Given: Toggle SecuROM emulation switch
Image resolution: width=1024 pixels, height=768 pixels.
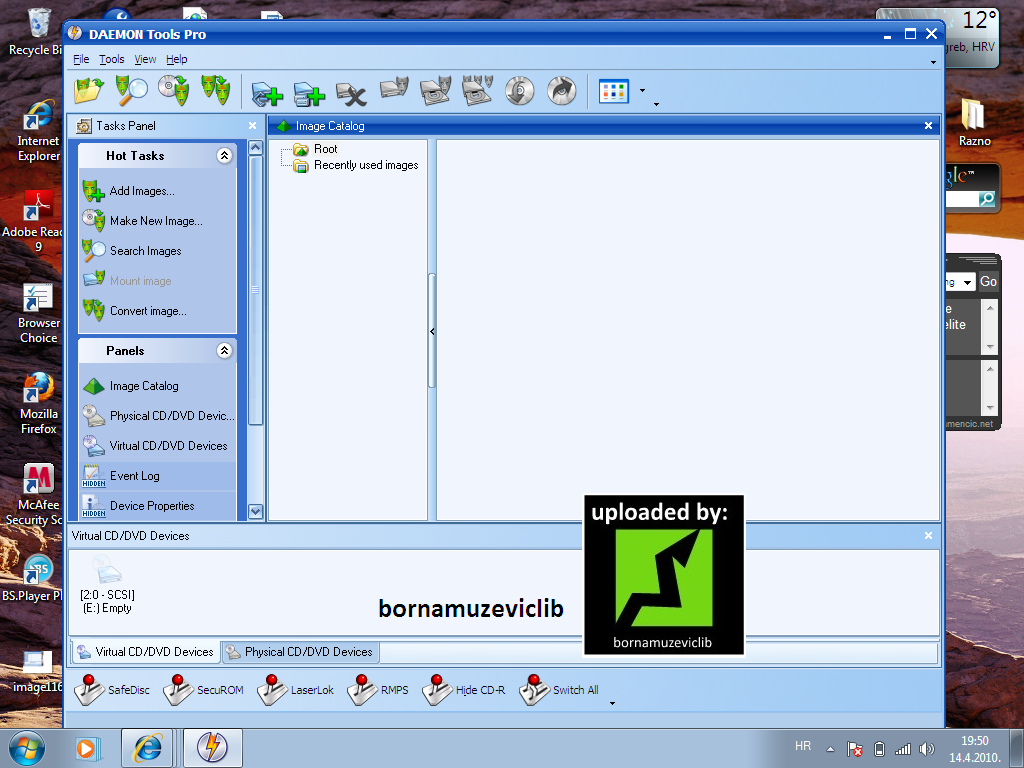Looking at the screenshot, I should 203,690.
